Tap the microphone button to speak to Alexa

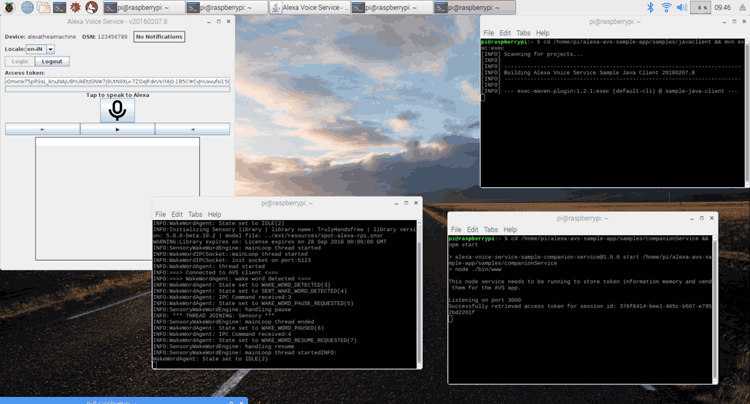[x=117, y=110]
